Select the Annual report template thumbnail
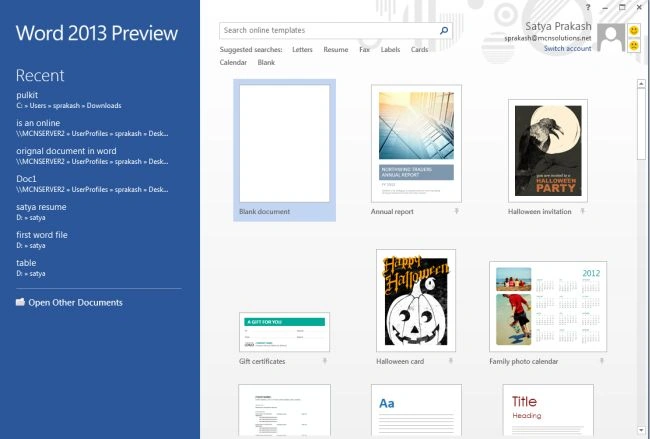The image size is (650, 439). click(x=416, y=143)
